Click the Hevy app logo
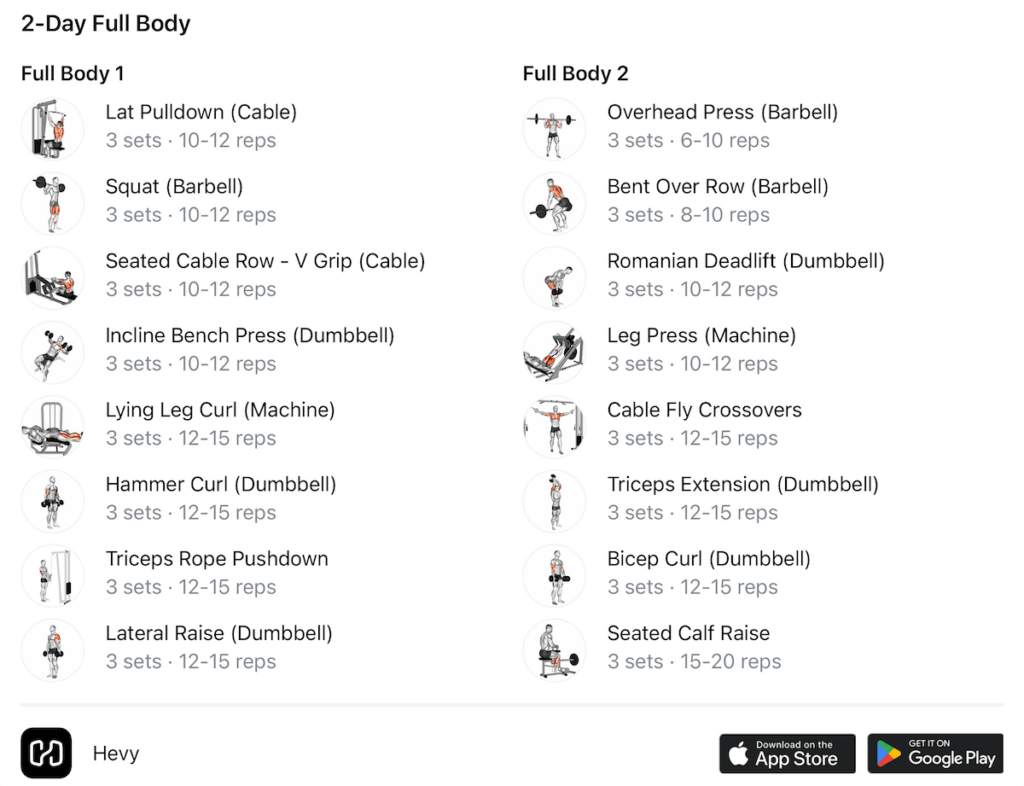 click(46, 753)
